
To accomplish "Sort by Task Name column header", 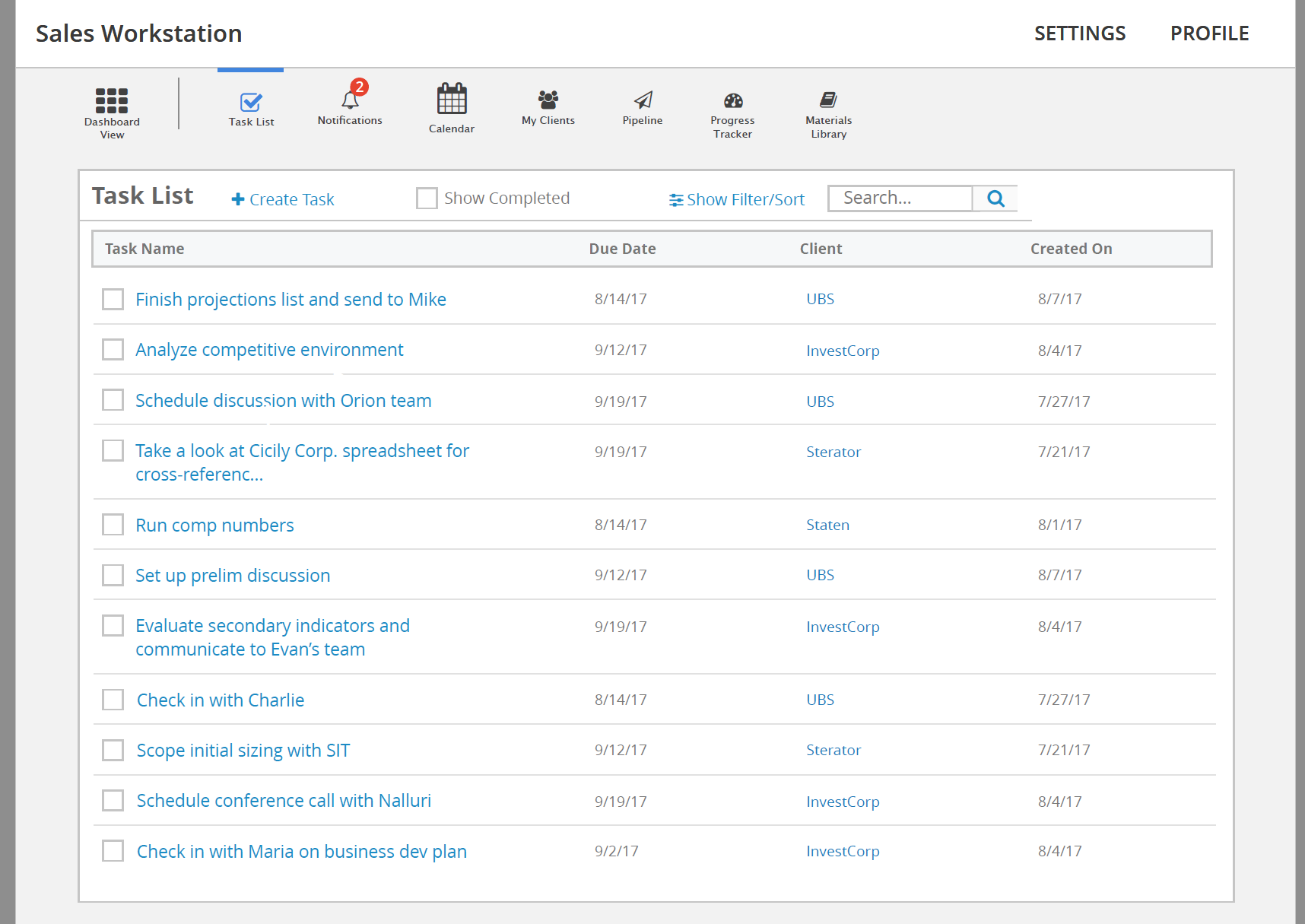I will tap(144, 249).
